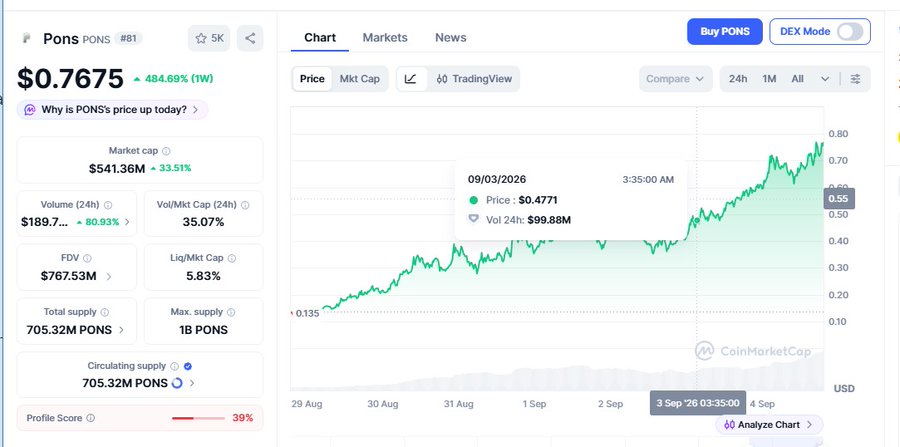
Task: Click Vol/Mkt Cap (24h) info icon
Action: coord(245,205)
